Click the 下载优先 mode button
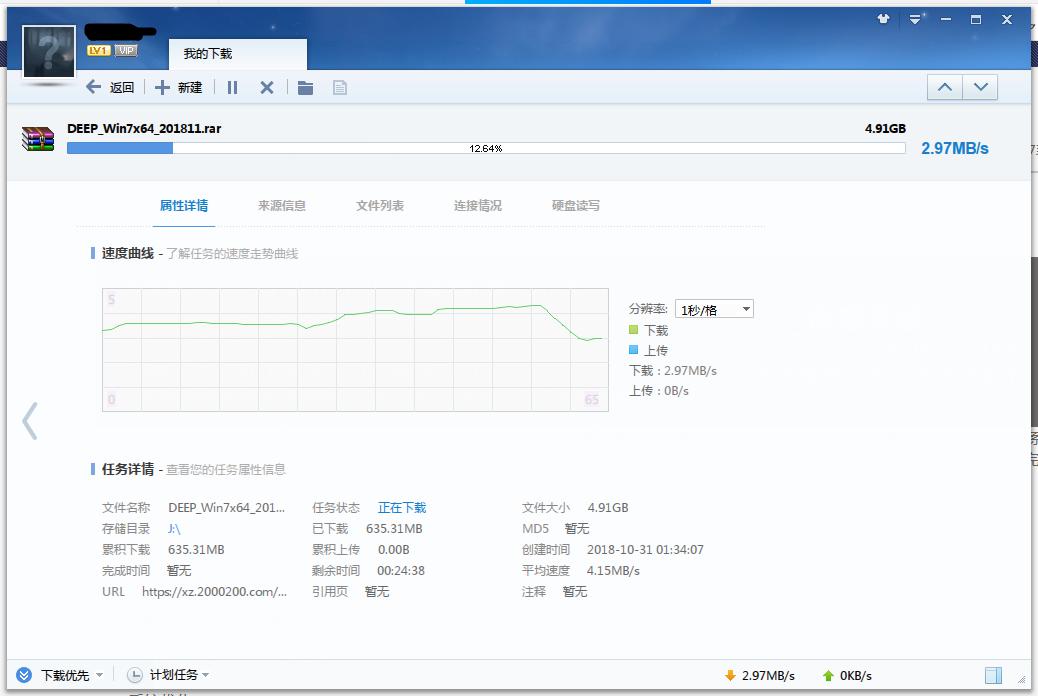This screenshot has width=1038, height=696. coord(54,675)
